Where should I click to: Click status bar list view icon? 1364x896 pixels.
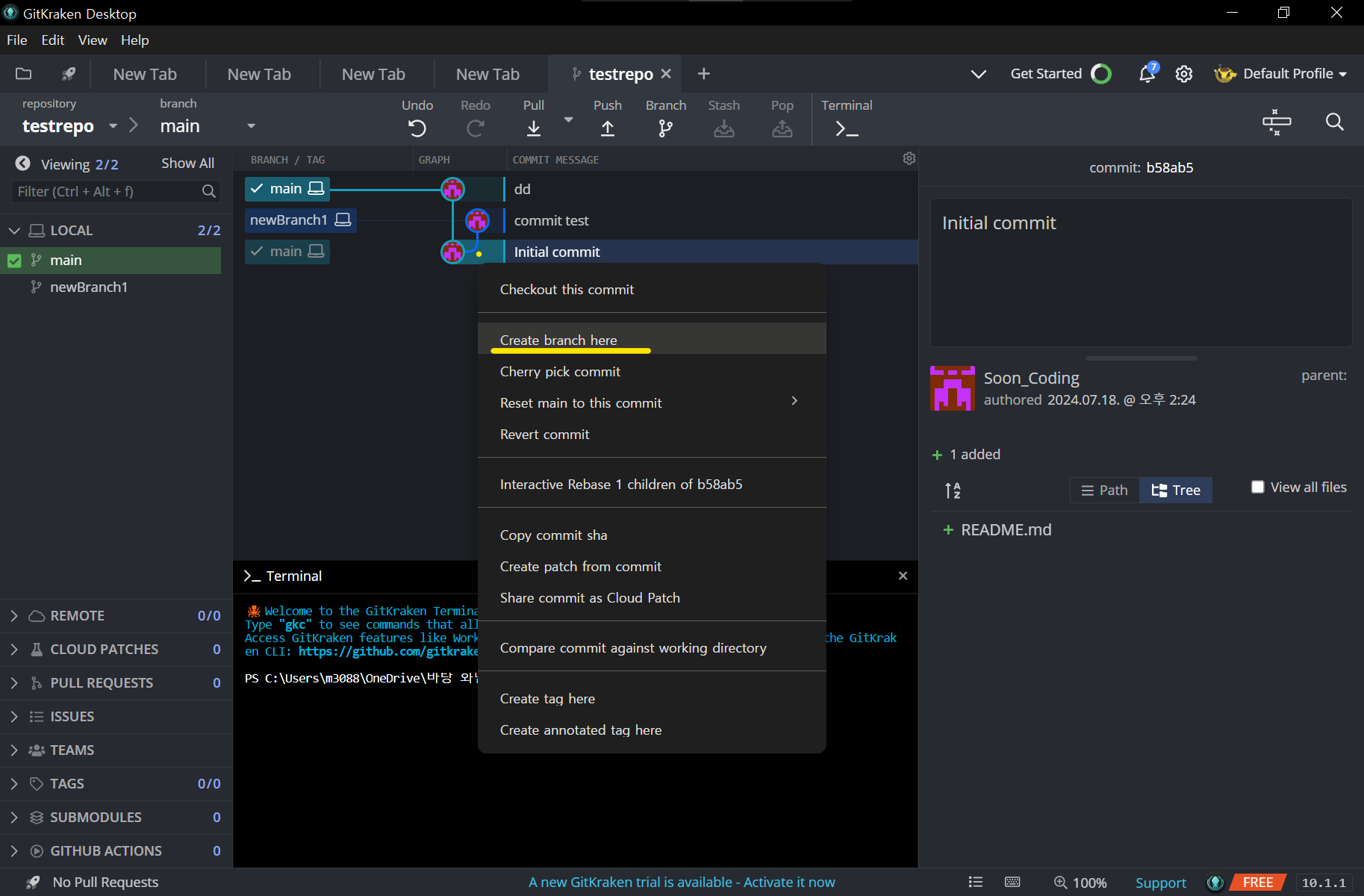pyautogui.click(x=976, y=882)
